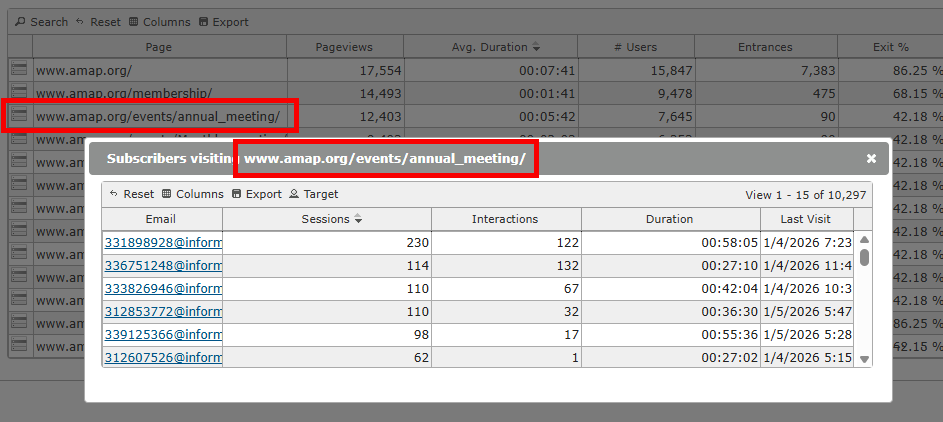This screenshot has height=422, width=943.
Task: Open row icon for membership page
Action: pos(19,93)
